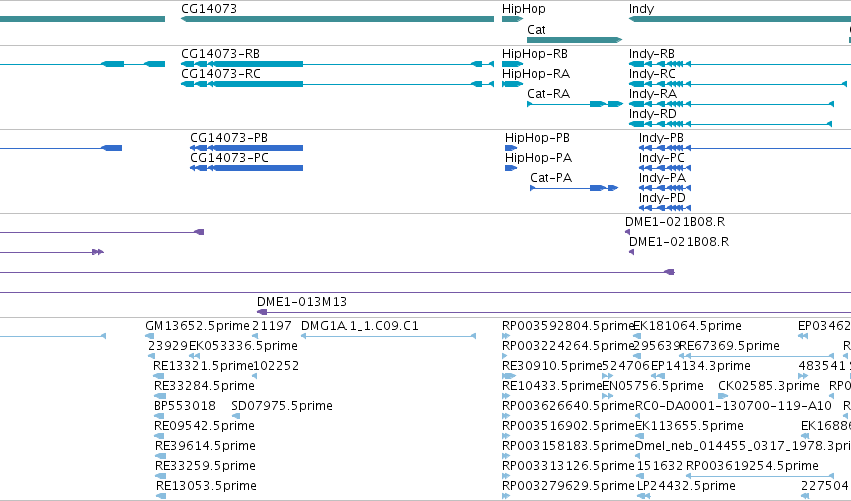
Task: Select the RE10433.5prime EST label
Action: tap(552, 386)
